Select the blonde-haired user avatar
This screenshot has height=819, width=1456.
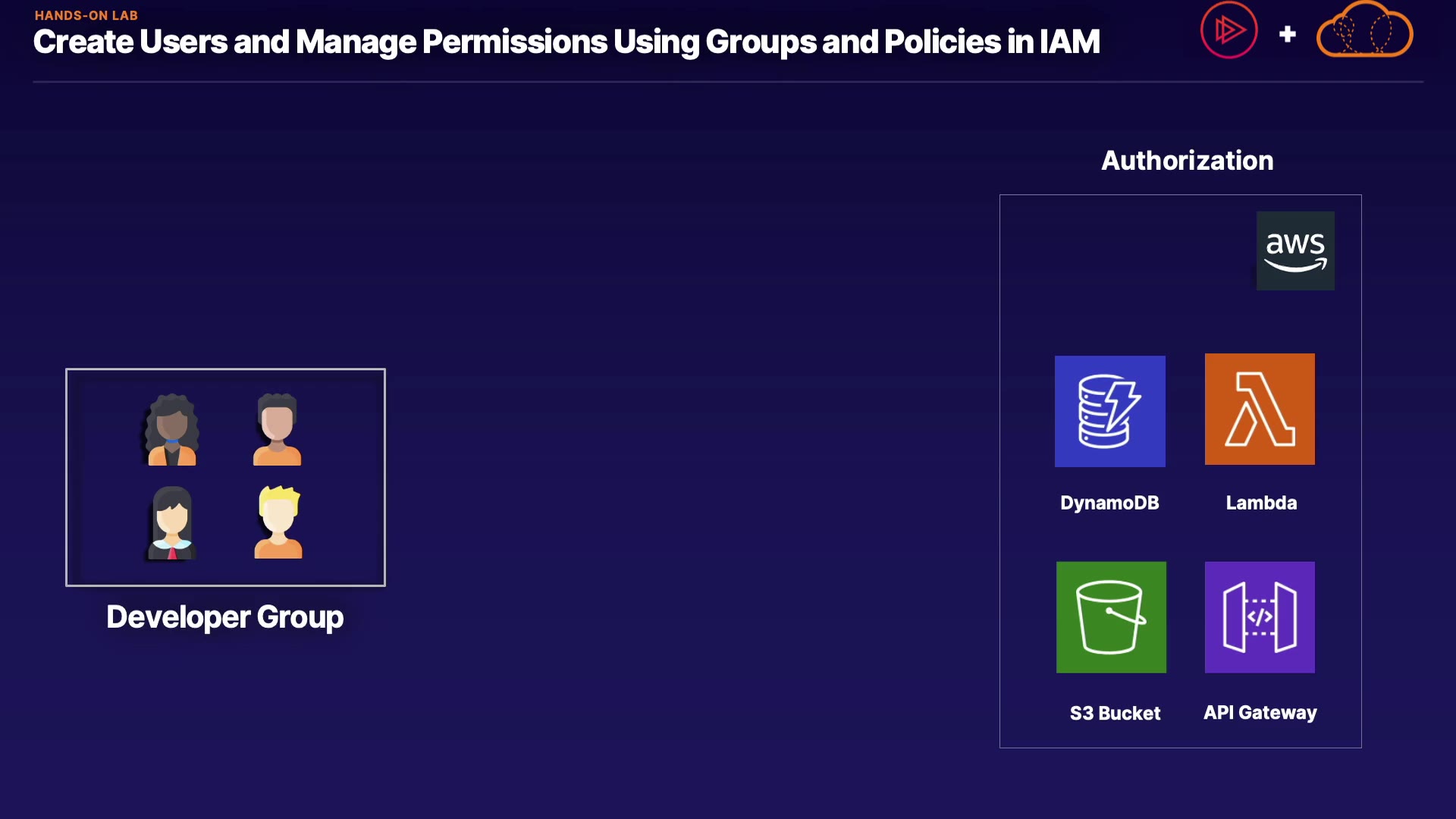tap(278, 523)
